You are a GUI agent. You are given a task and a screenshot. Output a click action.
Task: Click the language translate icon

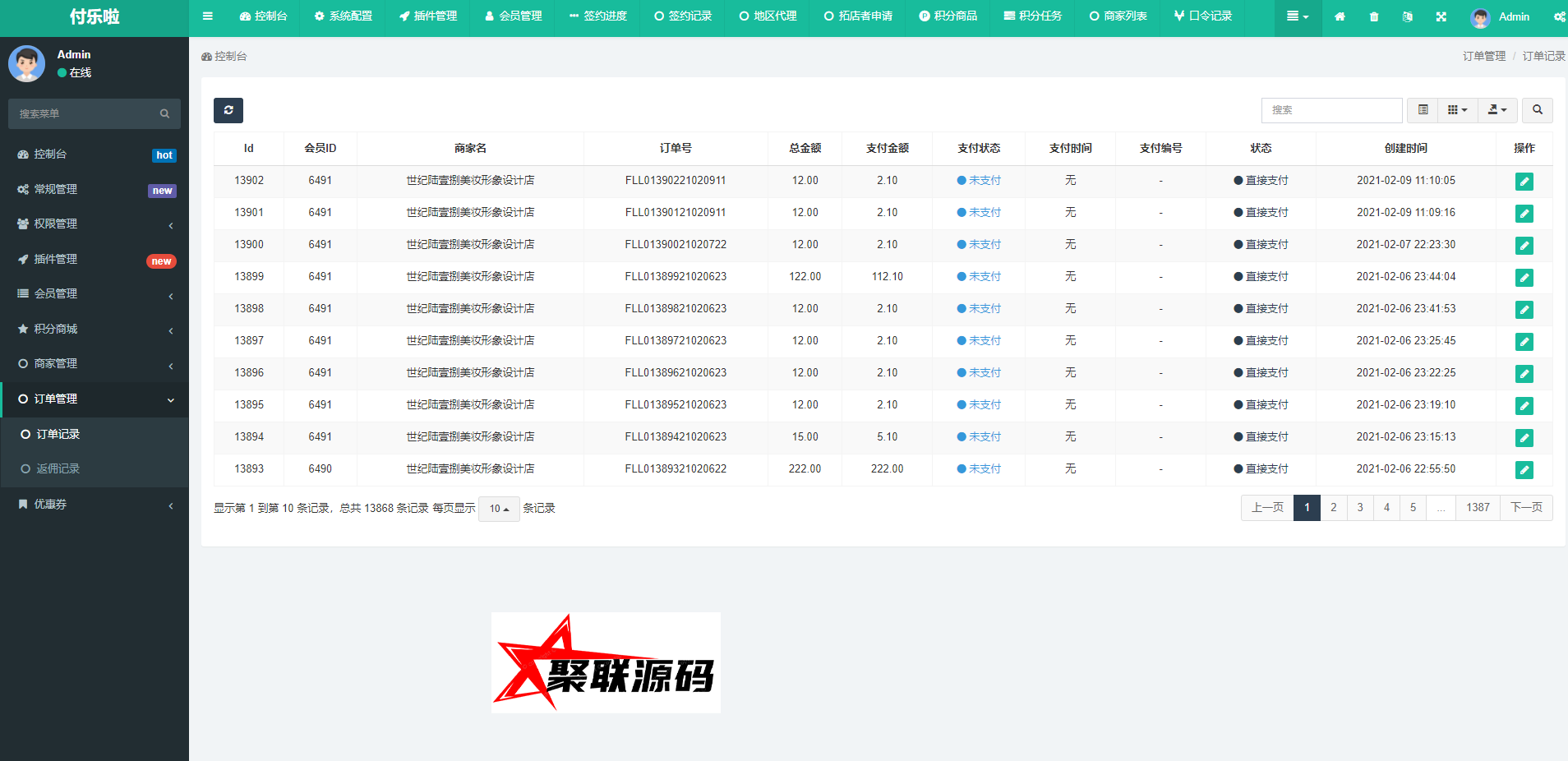(x=1408, y=16)
